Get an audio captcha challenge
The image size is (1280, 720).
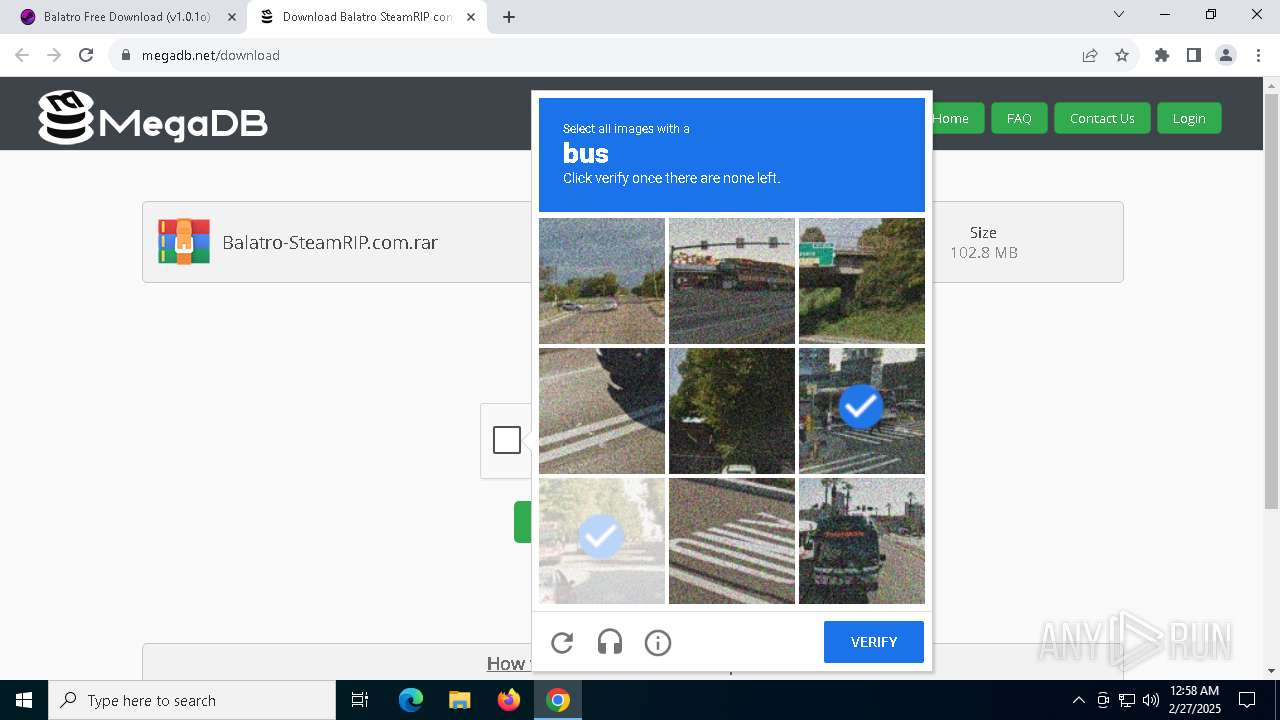610,642
